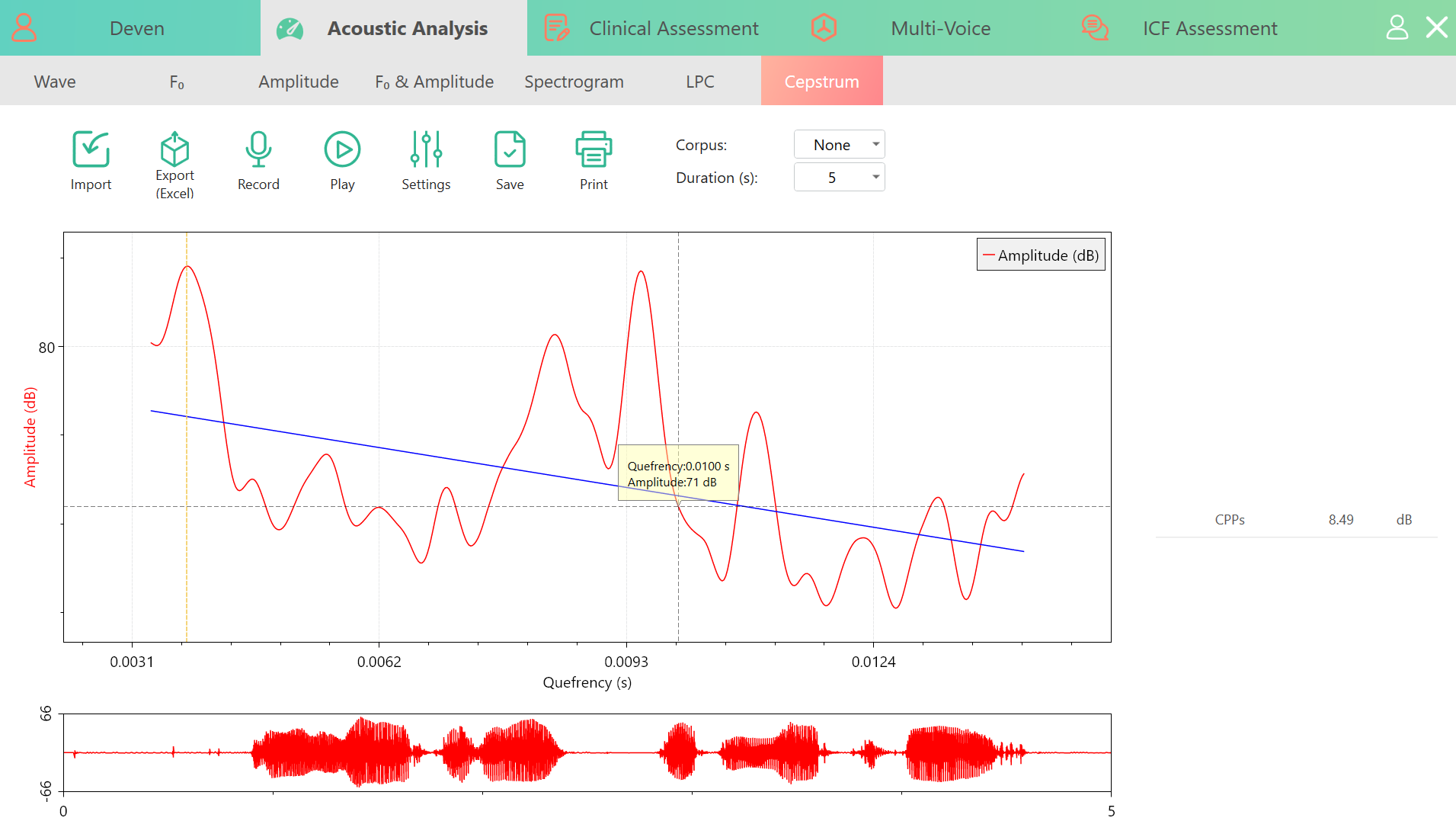
Task: Save the current analysis
Action: 510,149
